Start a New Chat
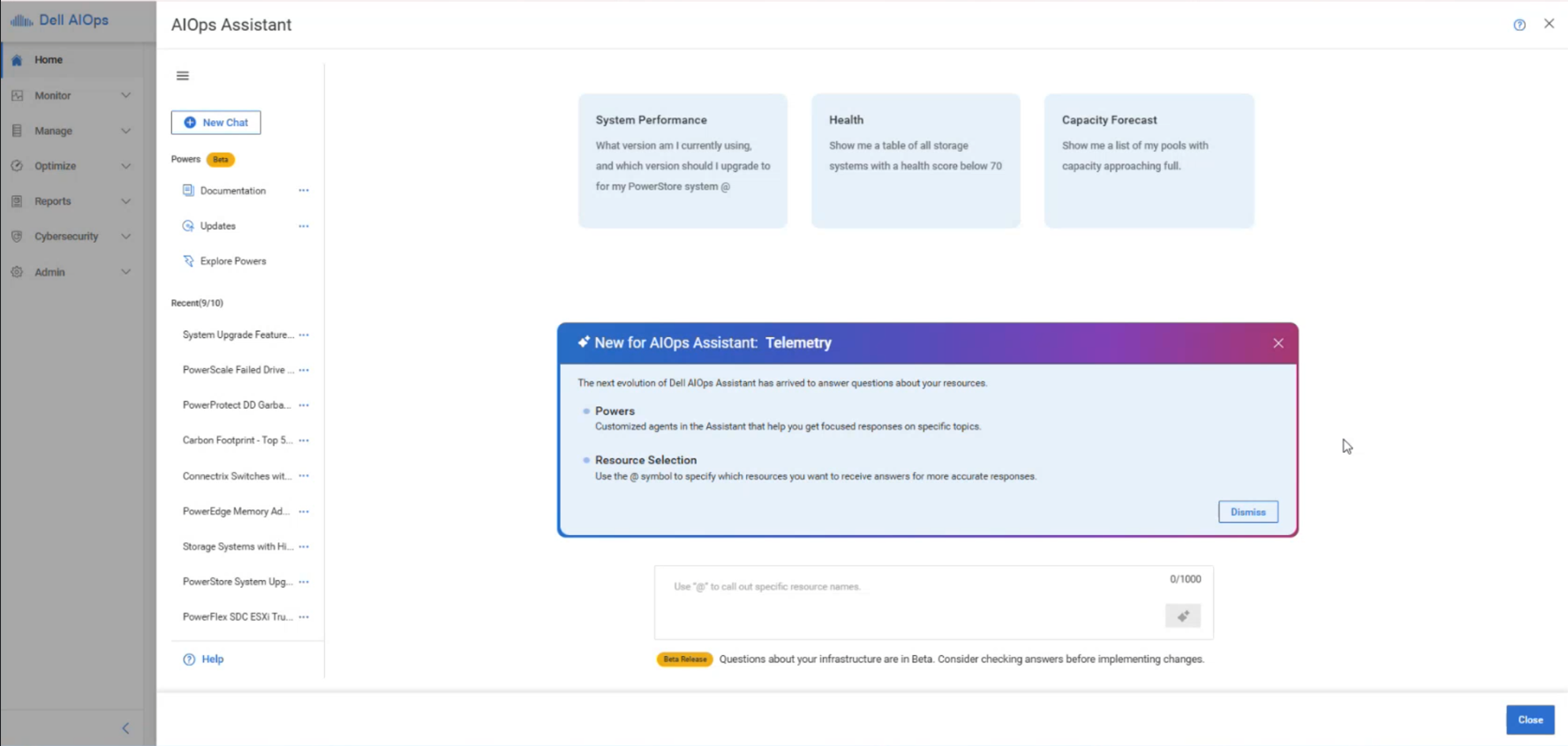 216,123
